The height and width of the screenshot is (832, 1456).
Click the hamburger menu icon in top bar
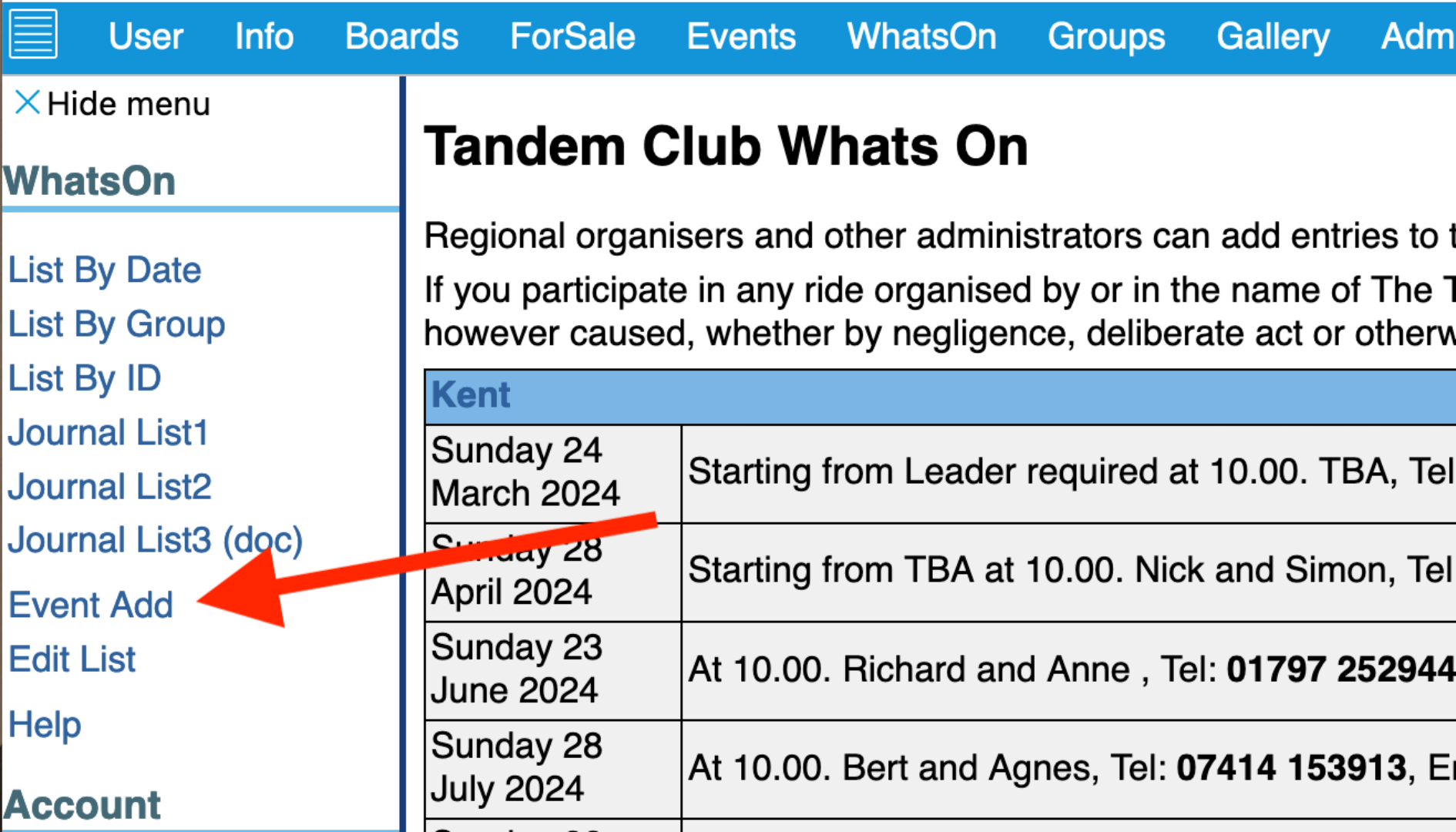[33, 34]
